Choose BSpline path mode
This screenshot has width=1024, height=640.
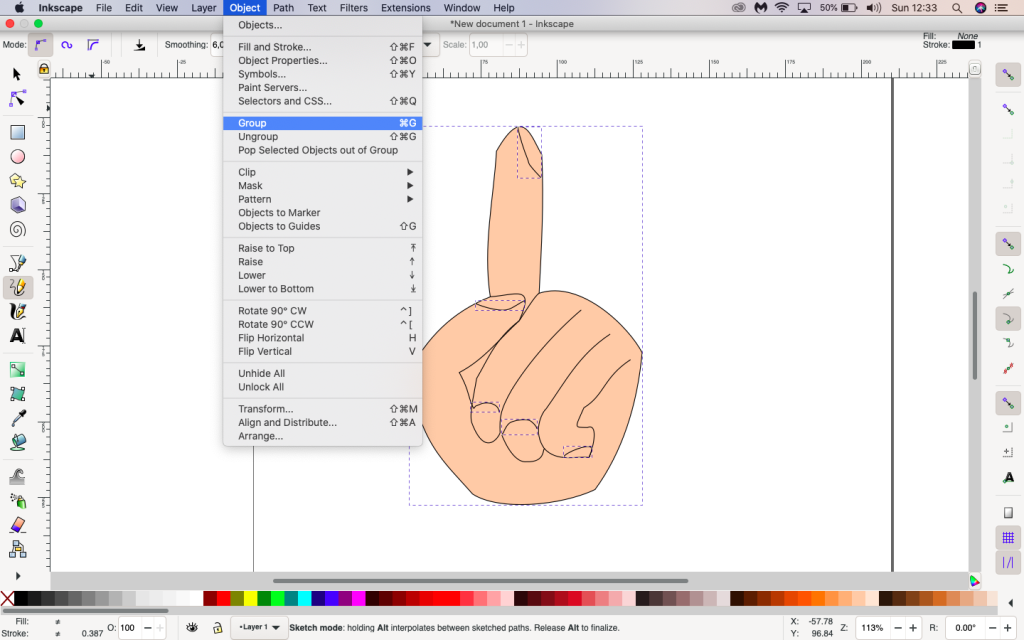coord(93,45)
